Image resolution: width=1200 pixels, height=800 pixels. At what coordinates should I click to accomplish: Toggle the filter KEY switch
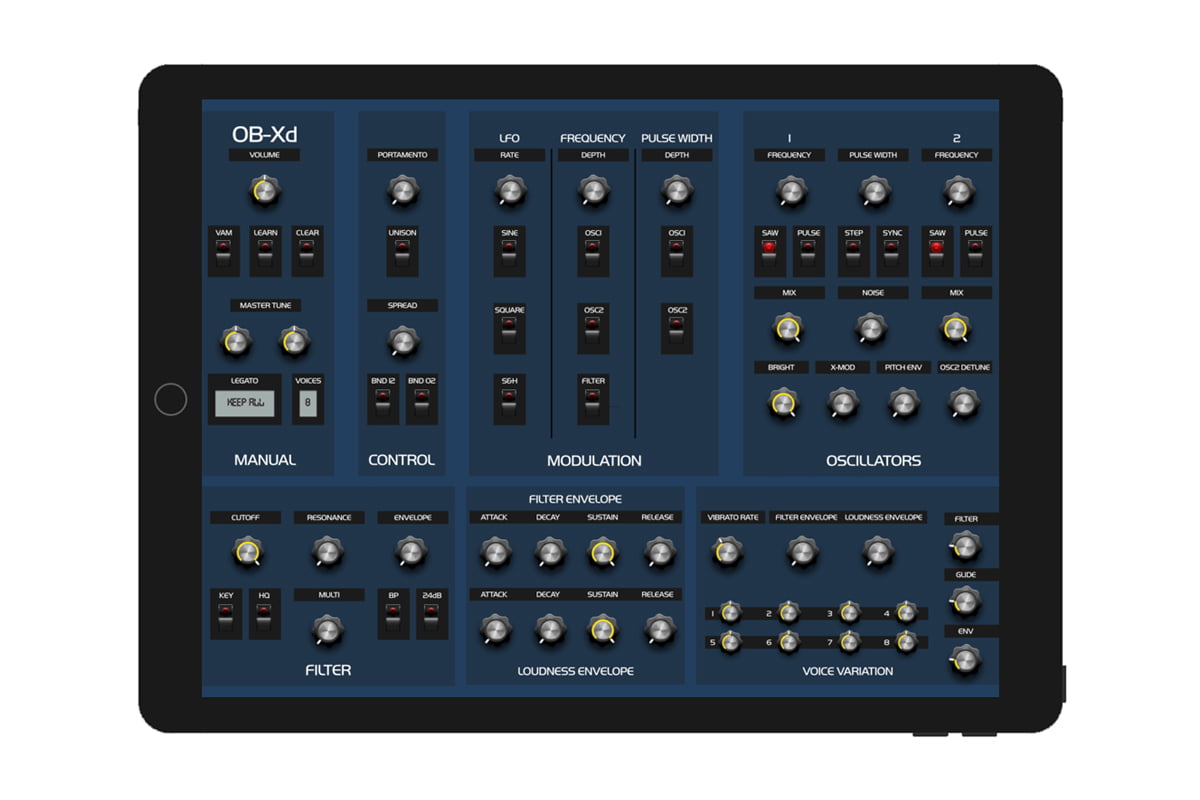[x=225, y=620]
